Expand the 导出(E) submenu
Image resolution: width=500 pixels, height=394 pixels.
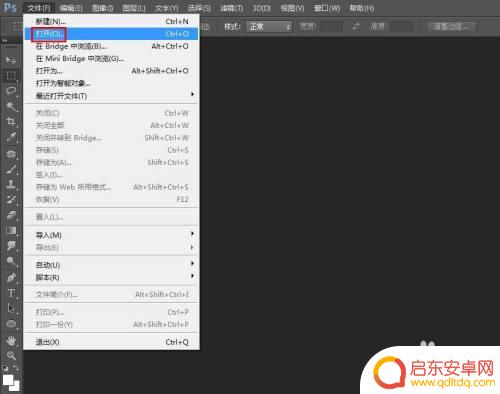(x=111, y=248)
